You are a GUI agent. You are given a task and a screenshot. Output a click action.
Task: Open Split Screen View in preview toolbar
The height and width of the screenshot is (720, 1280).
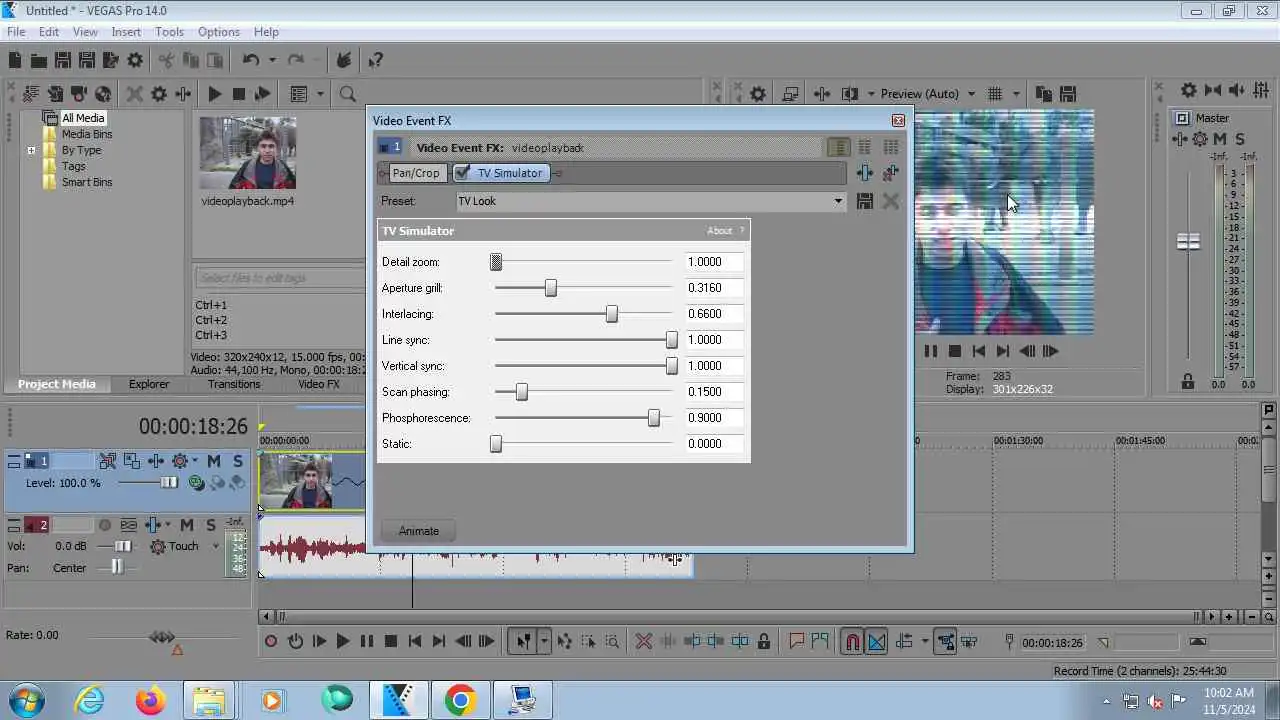click(850, 94)
